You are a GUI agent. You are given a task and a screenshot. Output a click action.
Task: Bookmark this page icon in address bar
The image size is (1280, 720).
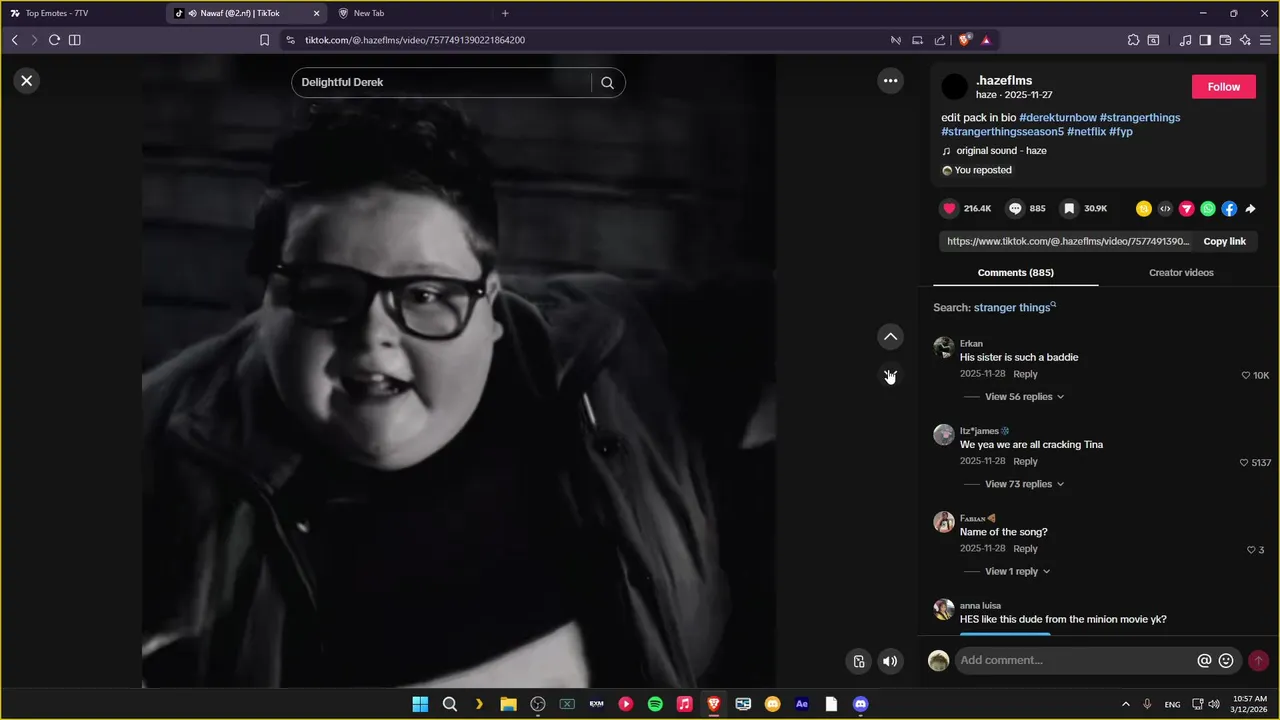tap(264, 40)
